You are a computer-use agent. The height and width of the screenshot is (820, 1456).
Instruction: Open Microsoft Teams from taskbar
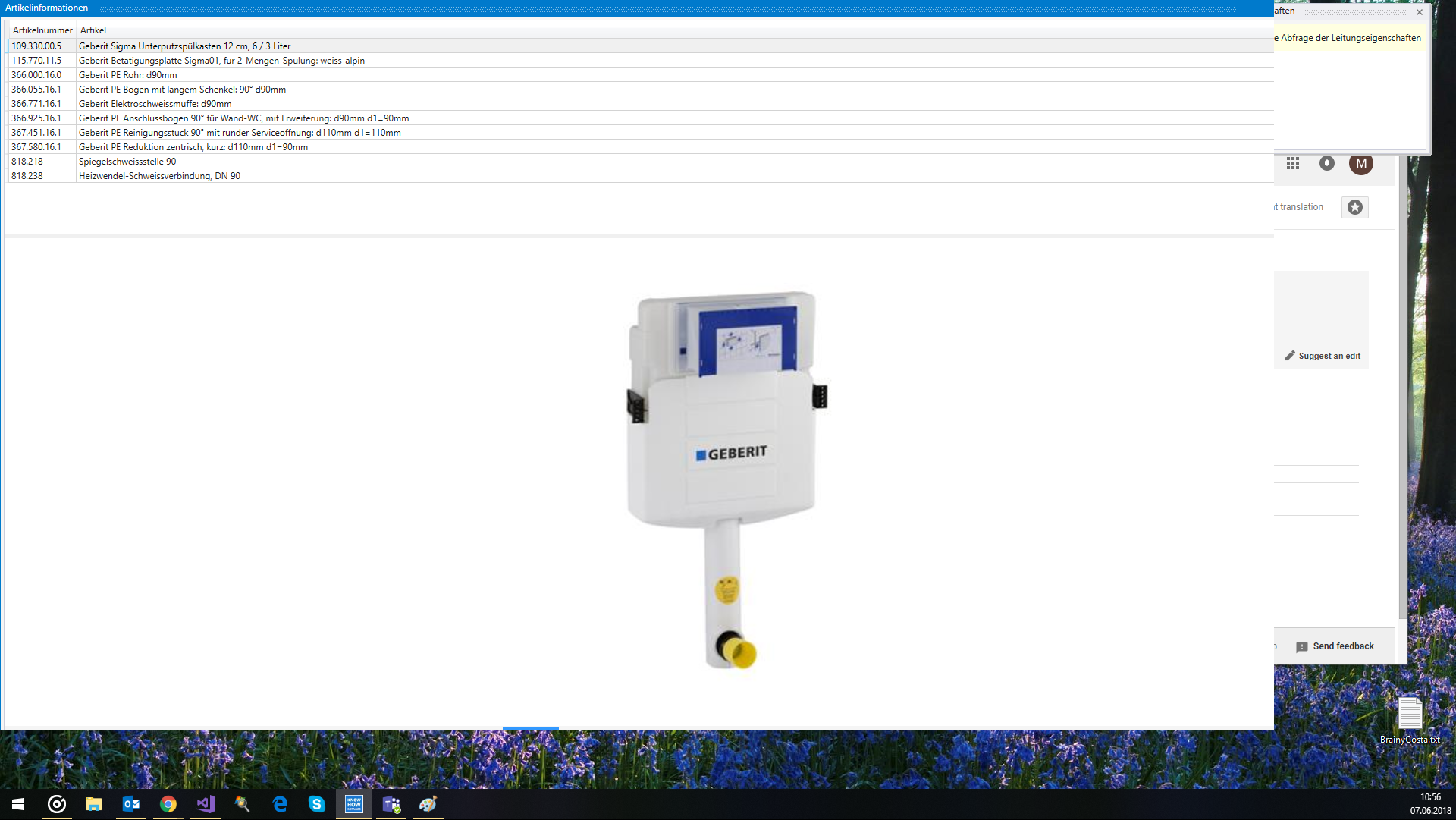coord(391,804)
